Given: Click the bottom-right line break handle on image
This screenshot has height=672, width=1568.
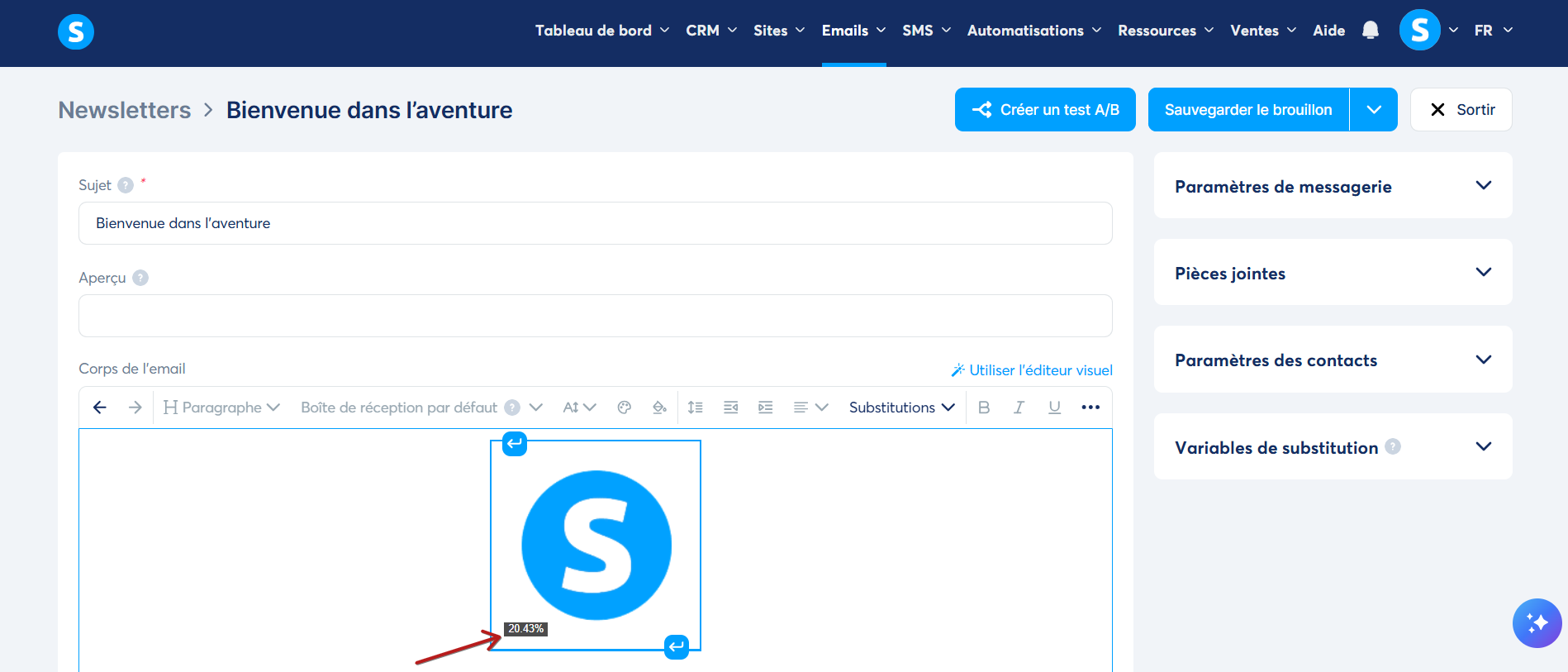Looking at the screenshot, I should click(x=677, y=646).
